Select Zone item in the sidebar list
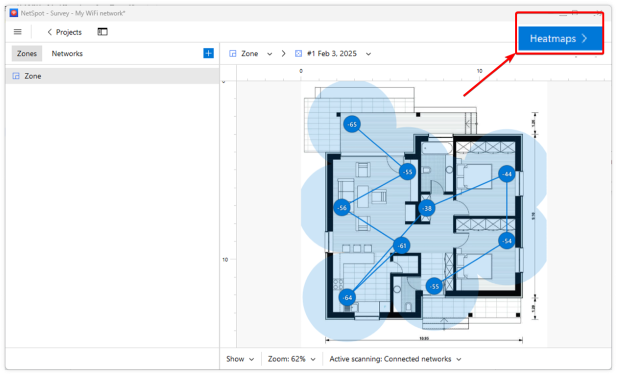Screen dimensions: 620x375 click(x=112, y=76)
